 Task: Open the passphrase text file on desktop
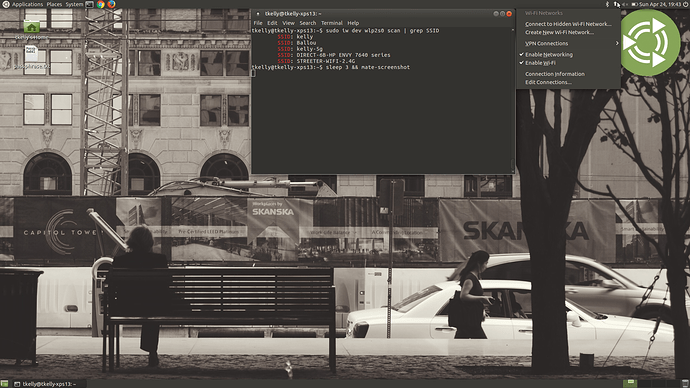[x=31, y=54]
